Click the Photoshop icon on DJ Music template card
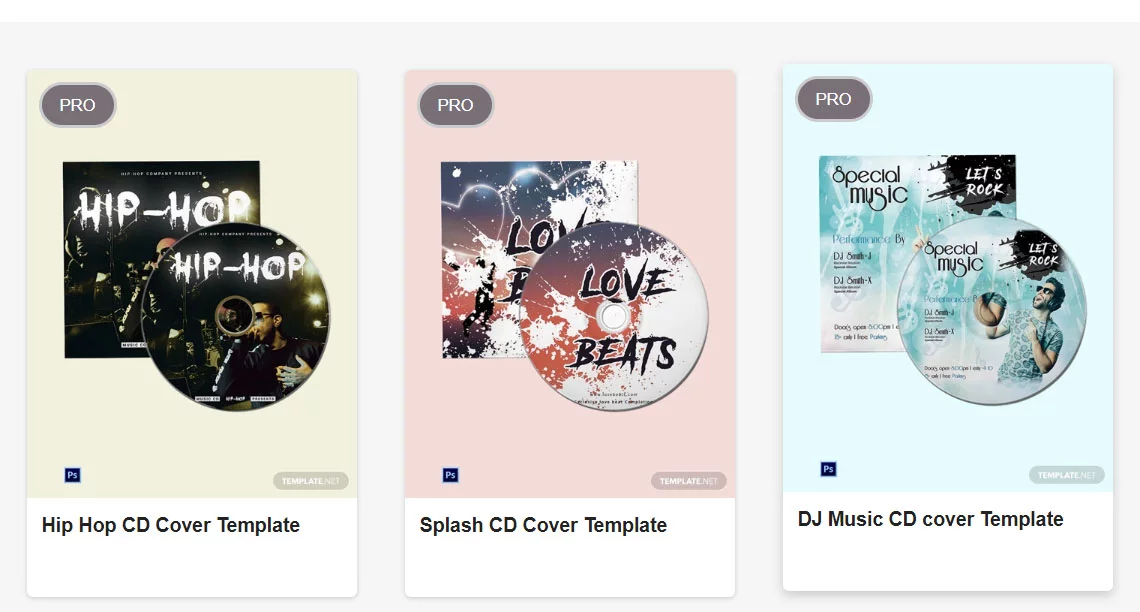Screen dimensions: 1140x612 pos(827,468)
